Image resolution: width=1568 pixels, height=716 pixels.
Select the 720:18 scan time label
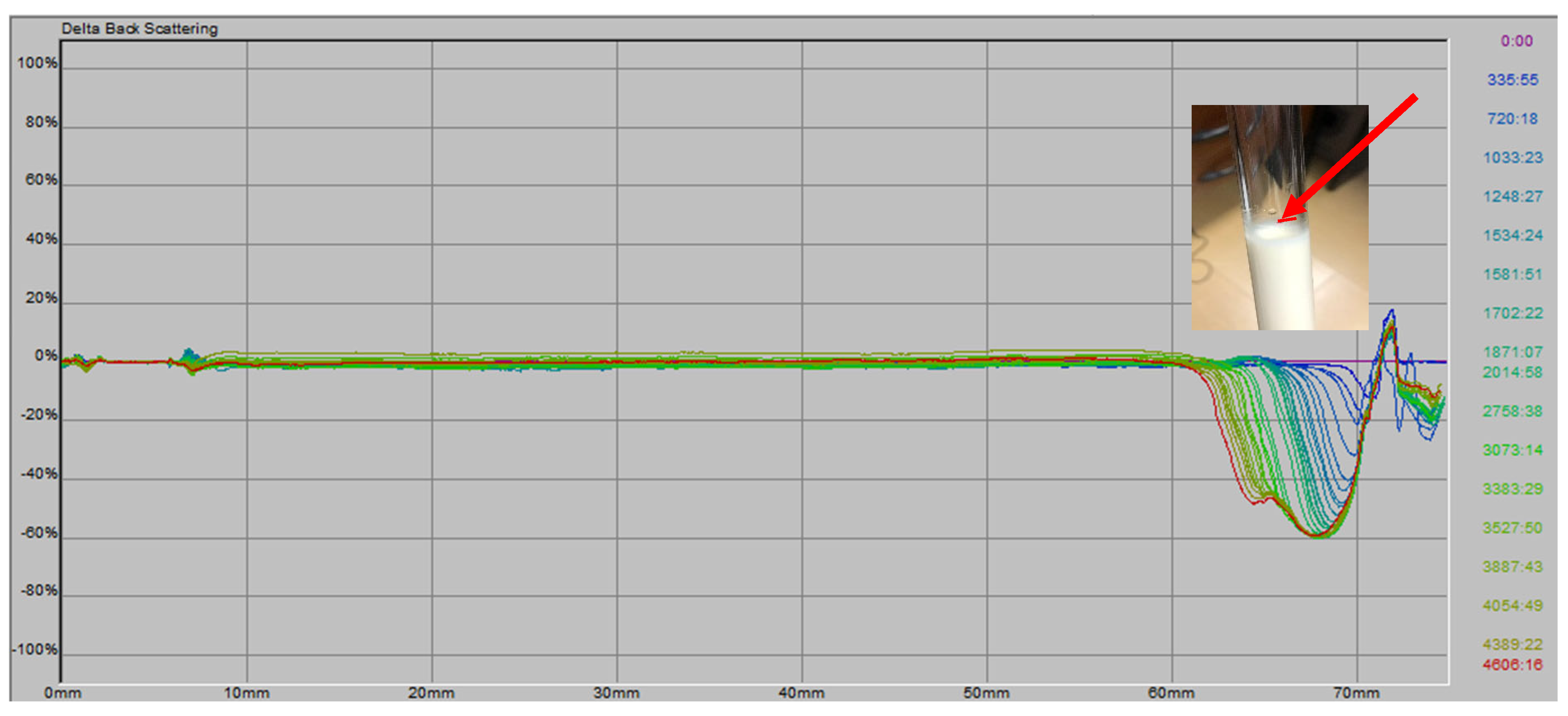[x=1512, y=119]
